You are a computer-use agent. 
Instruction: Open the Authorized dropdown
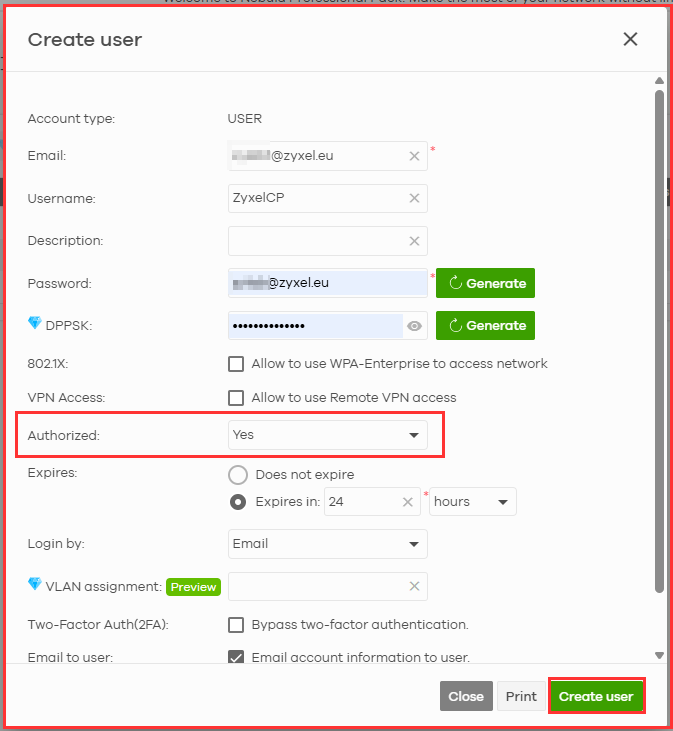point(327,436)
